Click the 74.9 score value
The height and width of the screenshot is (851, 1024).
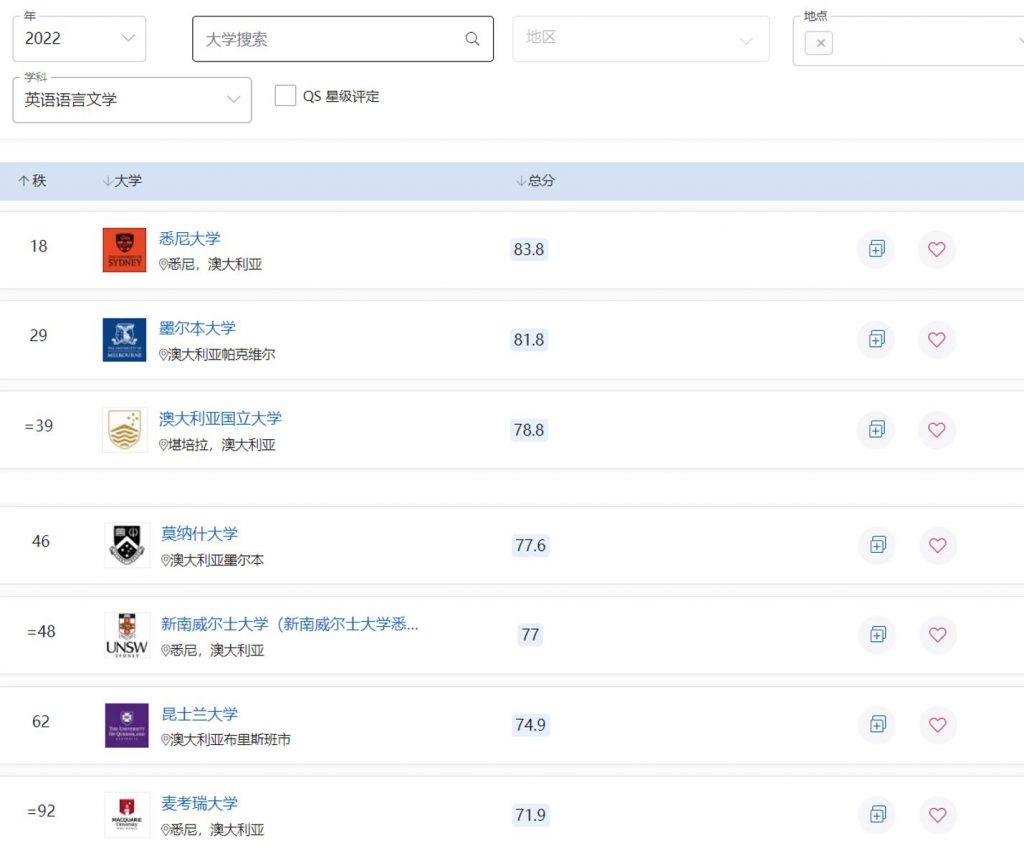tap(530, 725)
